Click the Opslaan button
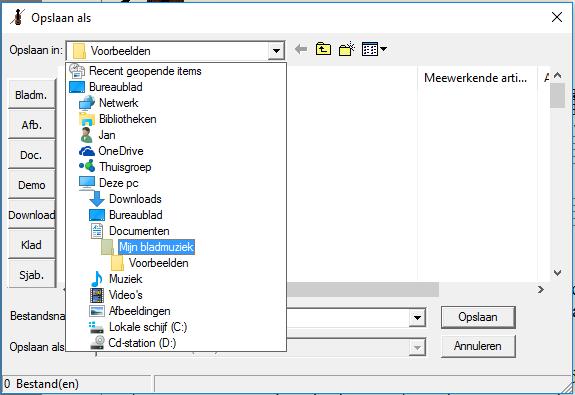Screen dimensions: 575x395 (x=478, y=317)
